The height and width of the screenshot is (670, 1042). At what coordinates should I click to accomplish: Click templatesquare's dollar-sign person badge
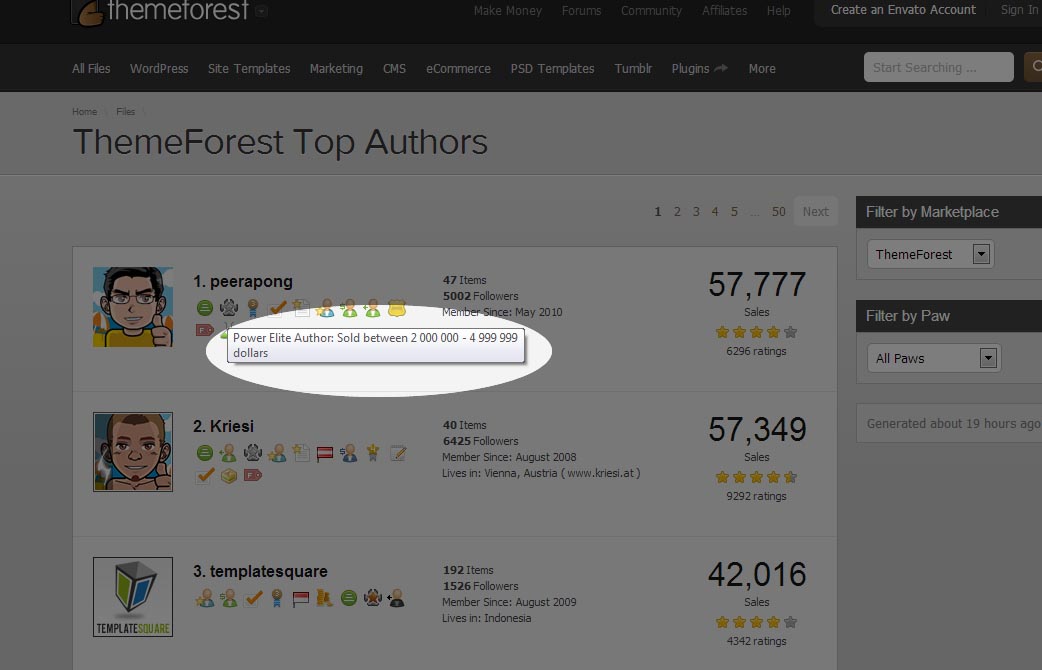(x=229, y=598)
